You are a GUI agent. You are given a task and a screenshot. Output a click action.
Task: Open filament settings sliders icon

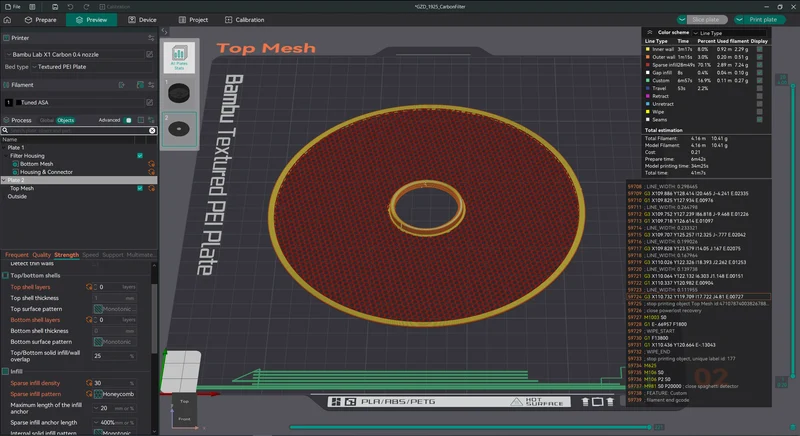coord(151,85)
